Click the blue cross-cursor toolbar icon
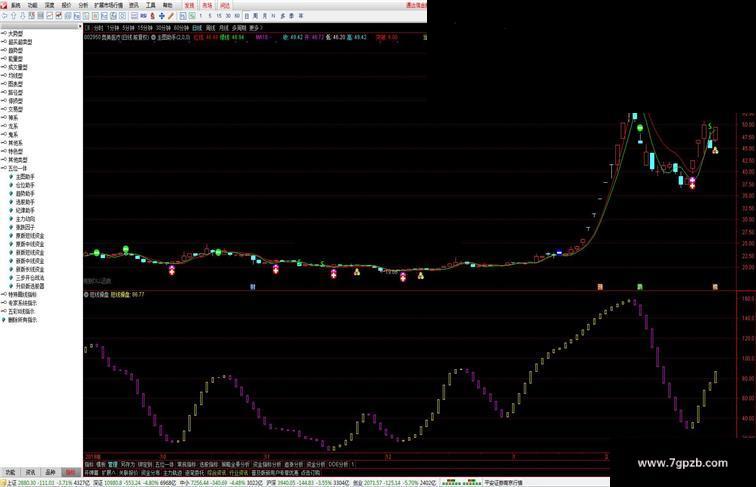756x487 pixels. [162, 16]
